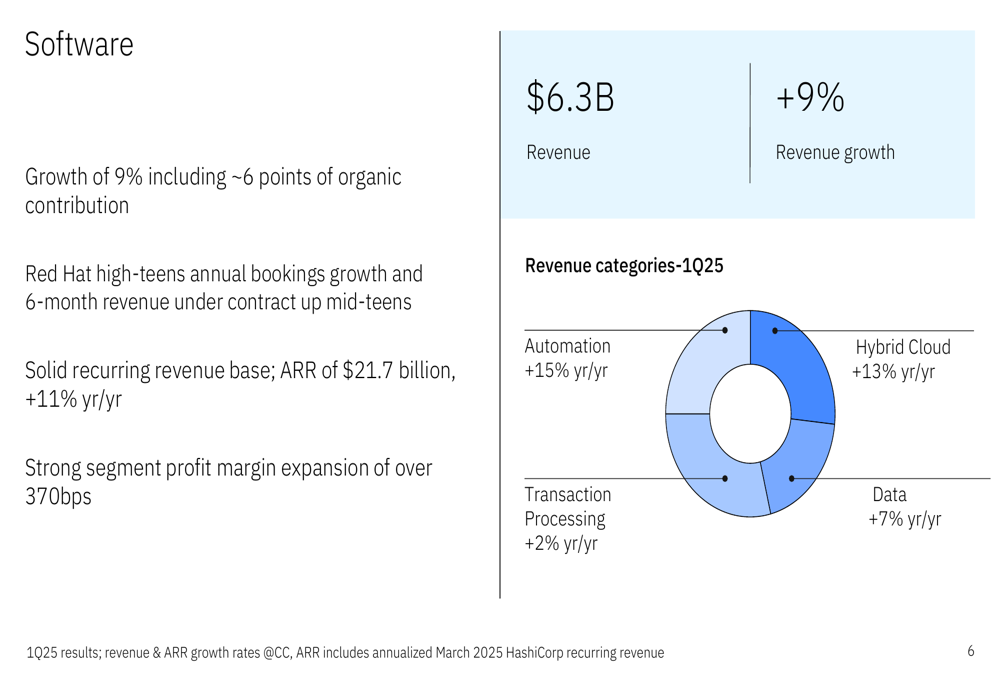Click the ARR of $21.7 billion text
The image size is (1000, 685).
click(x=240, y=384)
